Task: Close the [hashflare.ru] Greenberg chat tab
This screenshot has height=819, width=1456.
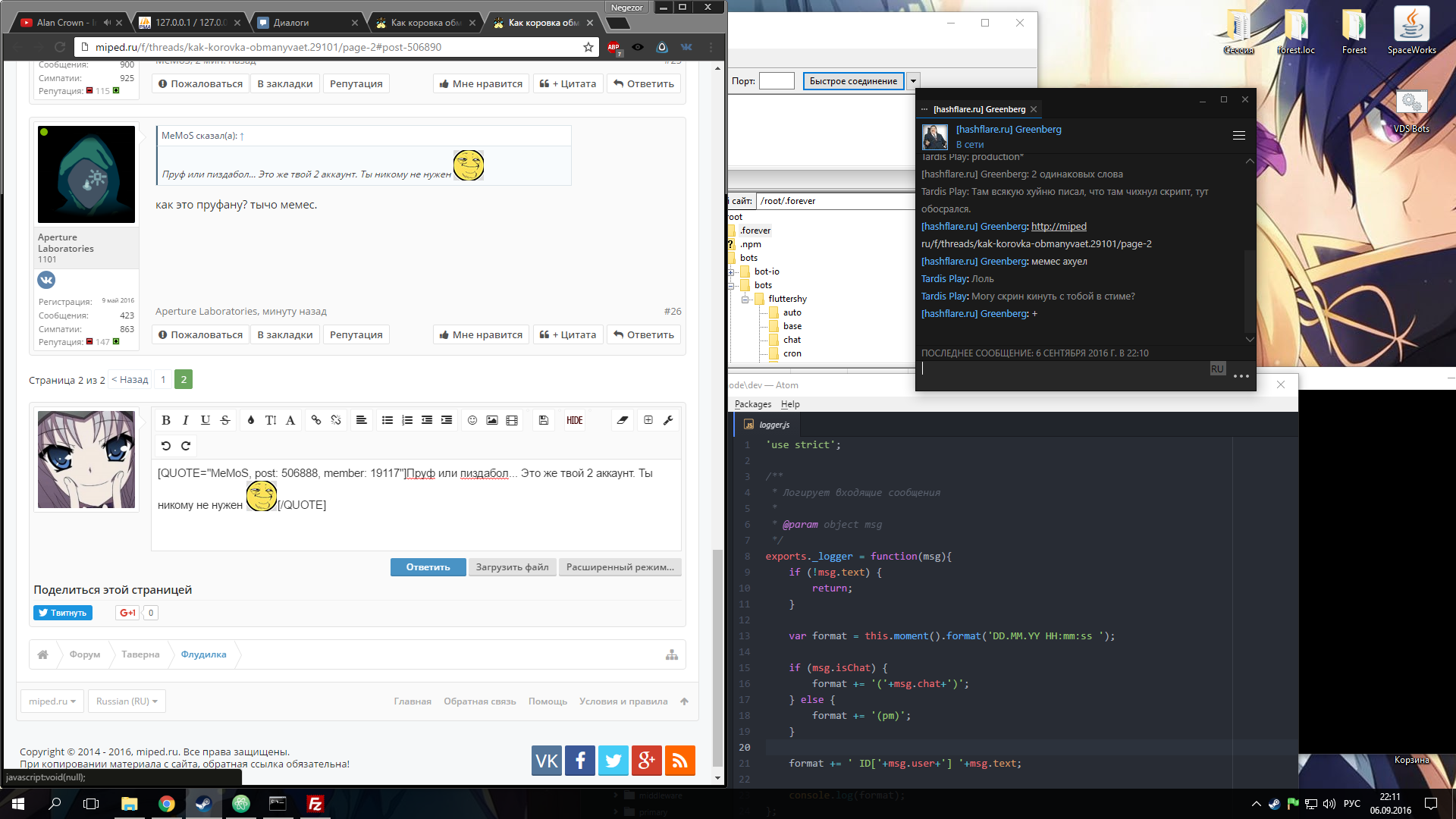Action: 1034,109
